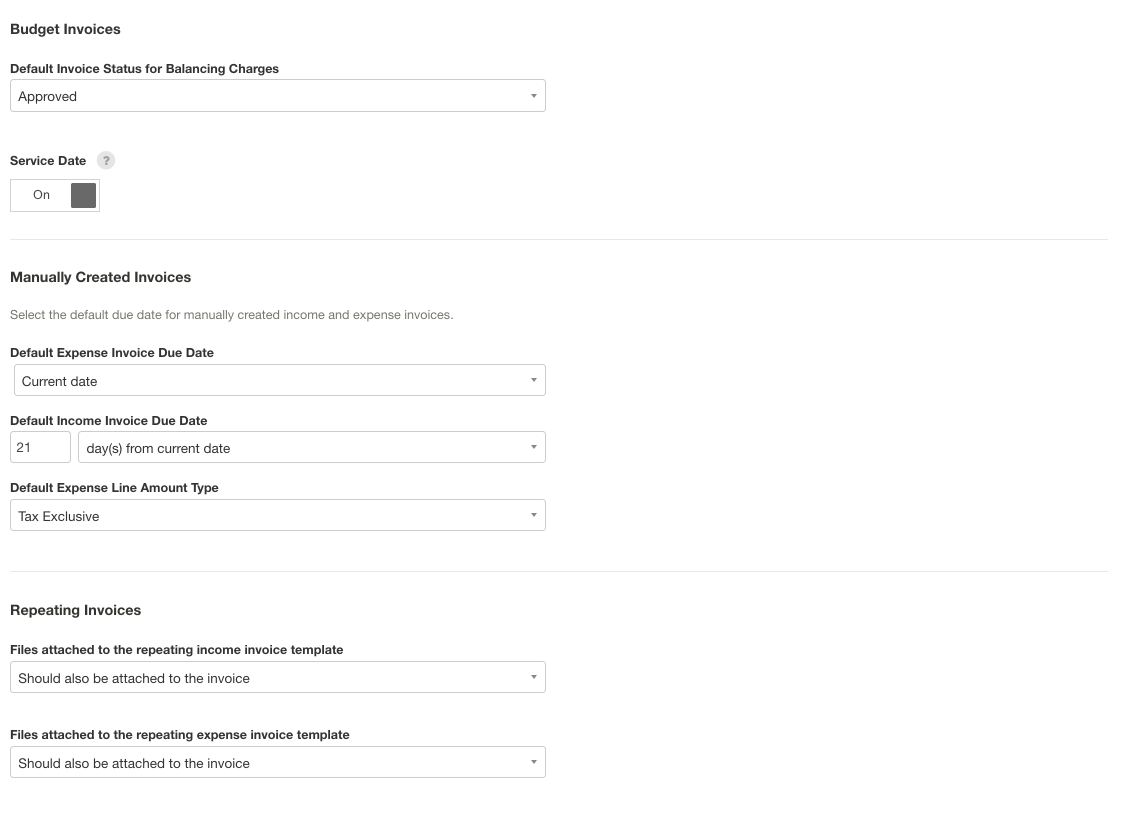The width and height of the screenshot is (1124, 814).
Task: Click the repeating income invoice files dropdown arrow
Action: tap(533, 677)
